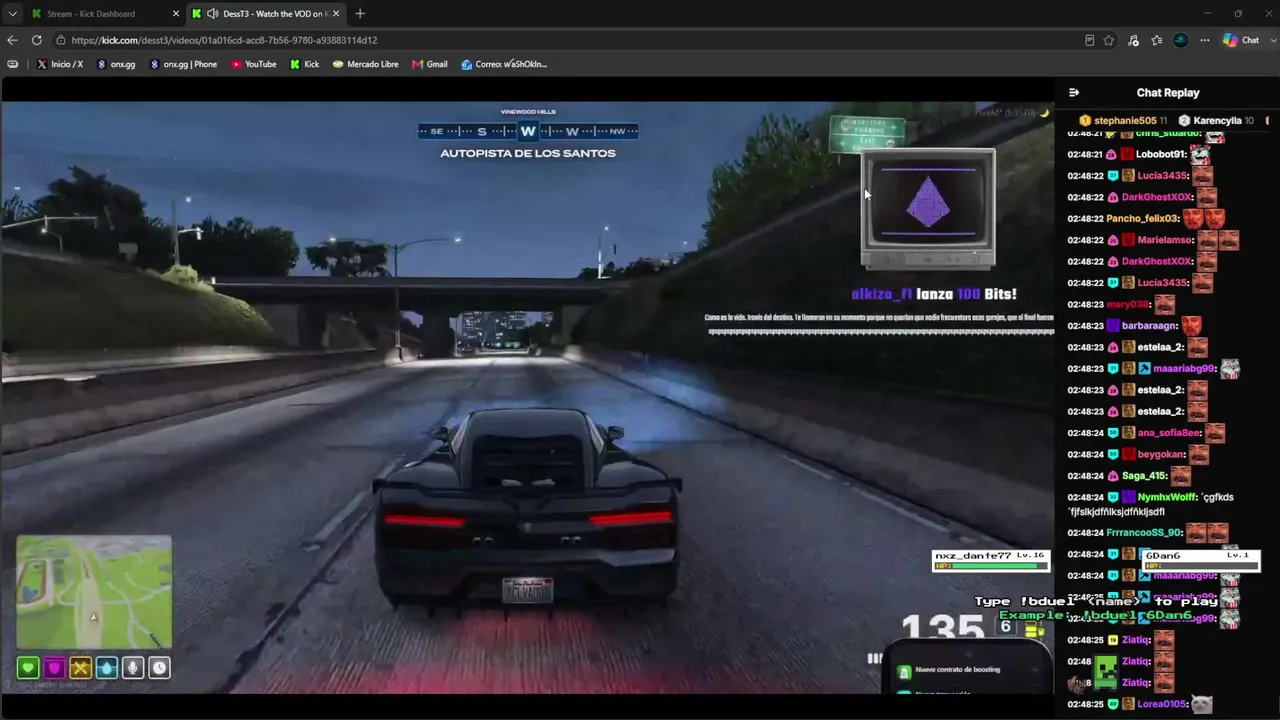1280x720 pixels.
Task: Switch to Stream - Kick Dashboard tab
Action: click(105, 14)
